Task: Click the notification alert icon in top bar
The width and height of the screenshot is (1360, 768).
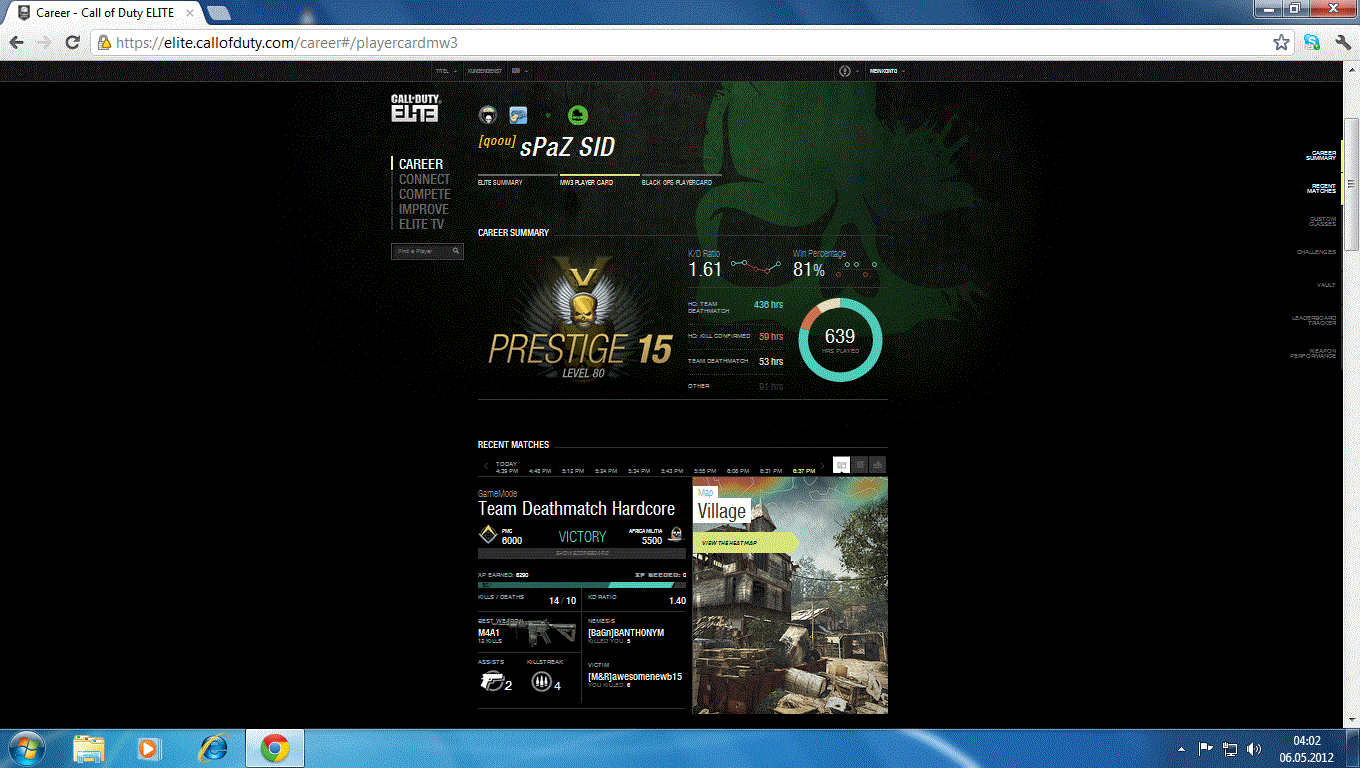Action: 845,71
